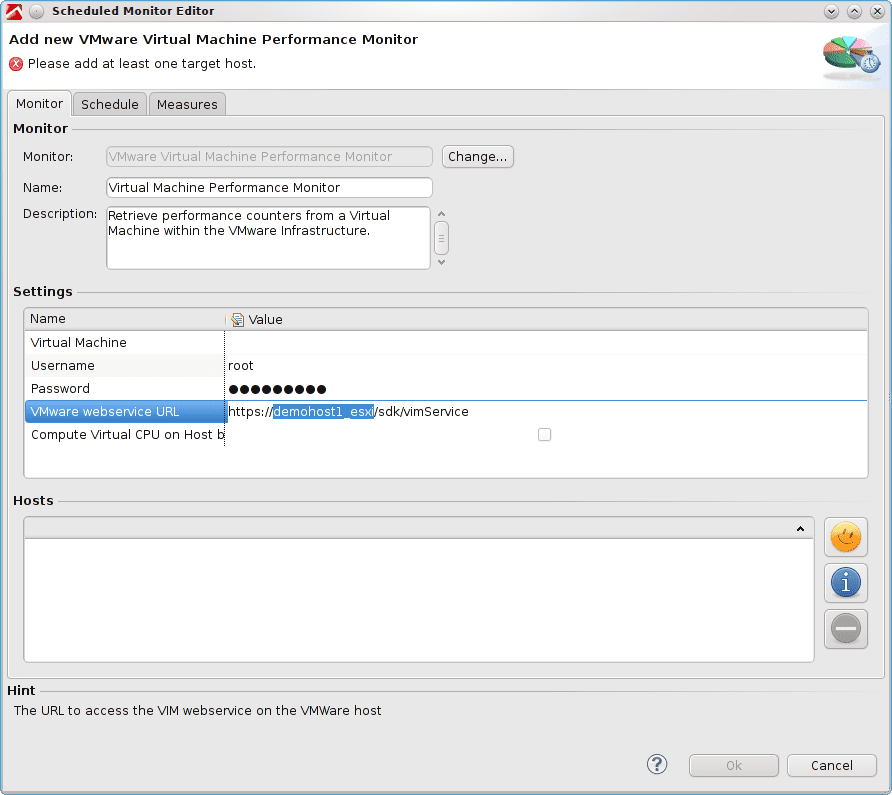Viewport: 892px width, 795px height.
Task: Click the 'root' username value
Action: pyautogui.click(x=241, y=365)
